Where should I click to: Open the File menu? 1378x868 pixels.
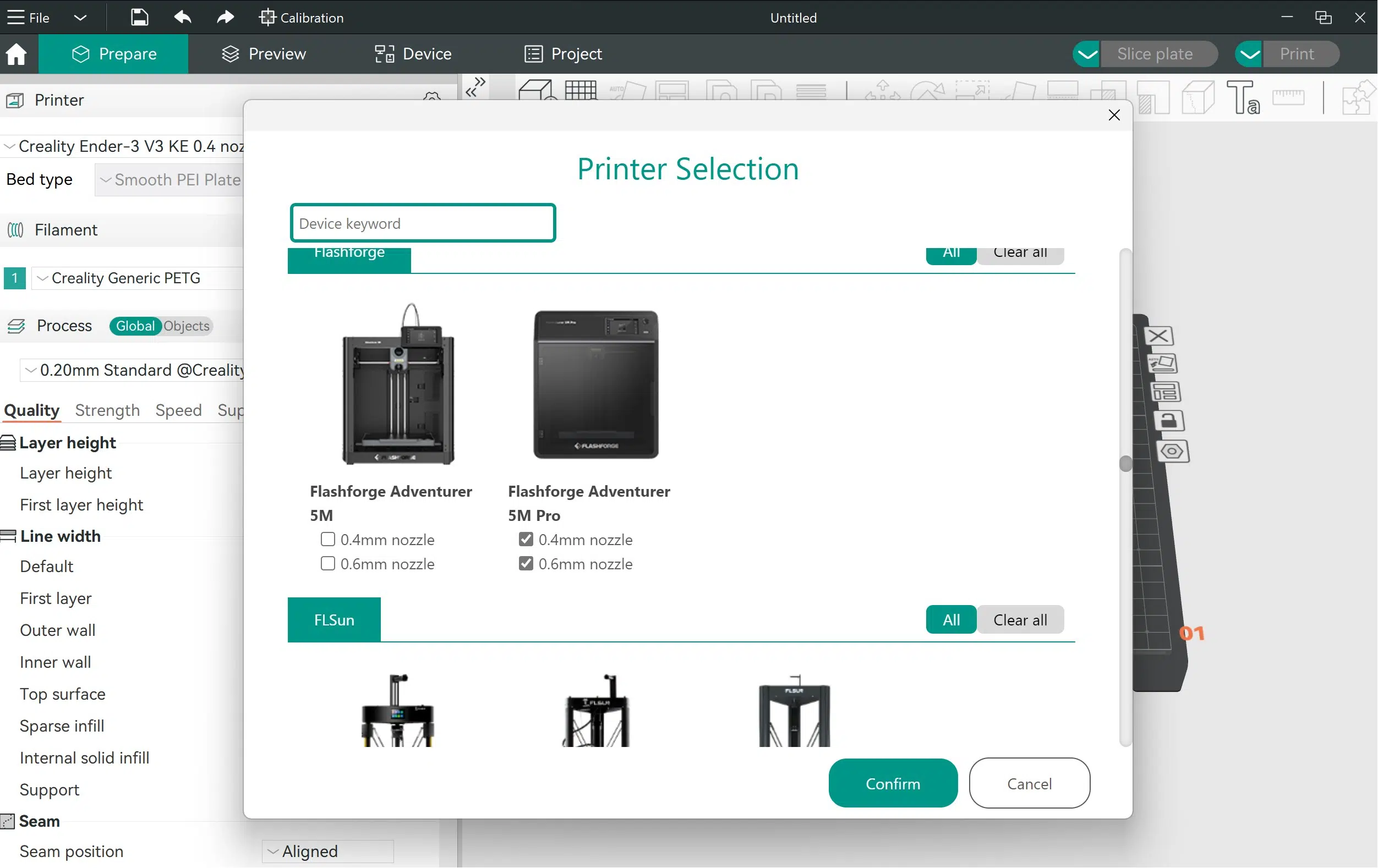[x=29, y=17]
